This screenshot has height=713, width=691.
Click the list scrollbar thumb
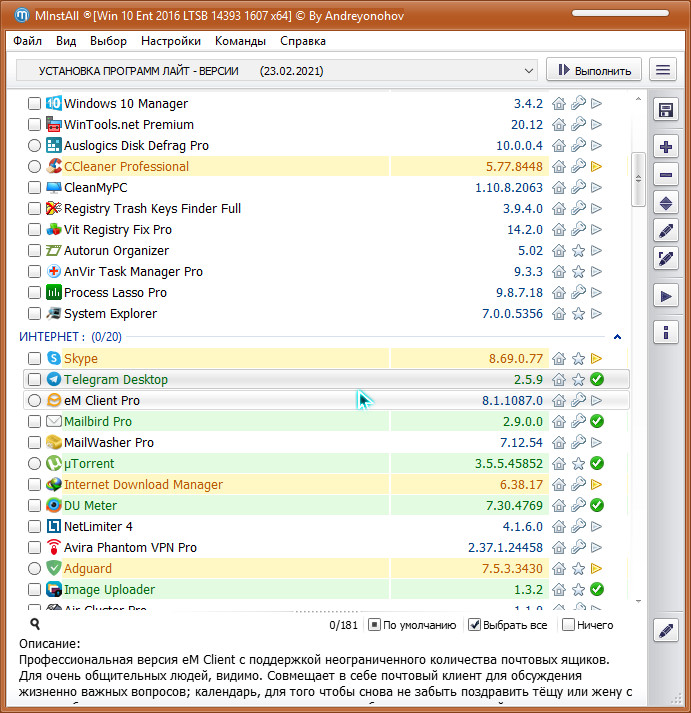(638, 179)
